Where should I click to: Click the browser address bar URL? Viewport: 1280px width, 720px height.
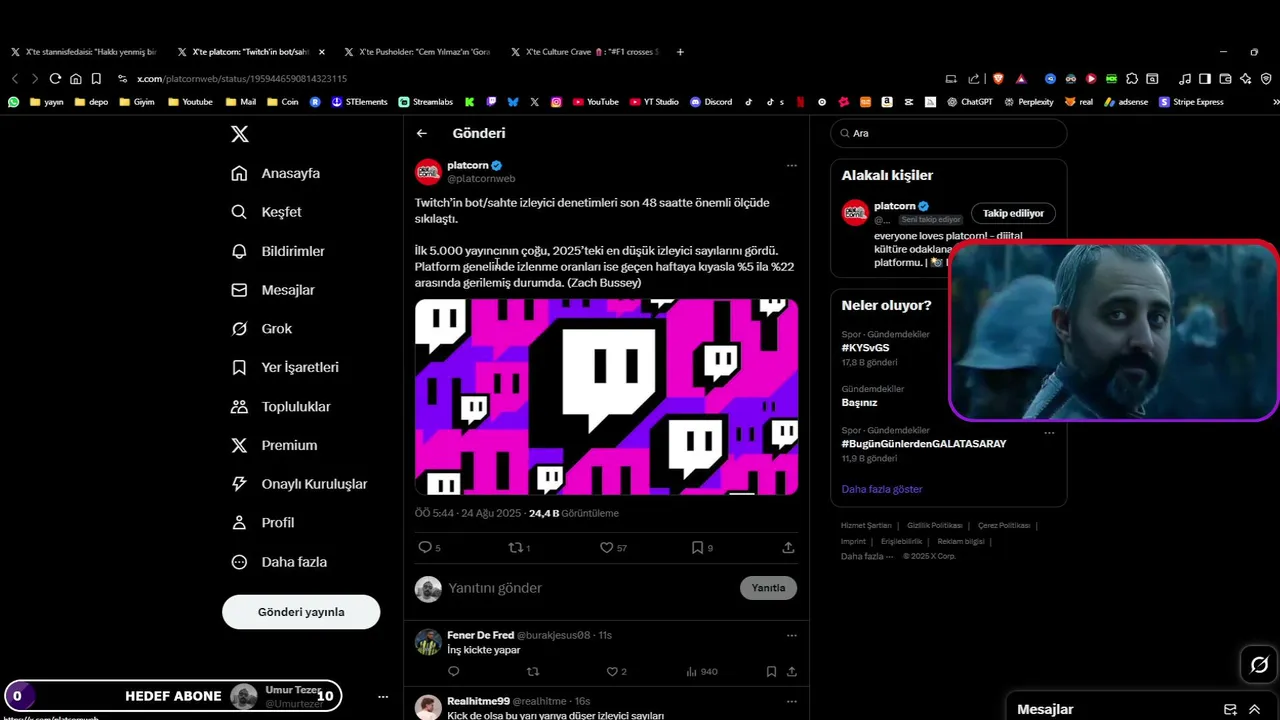[242, 78]
